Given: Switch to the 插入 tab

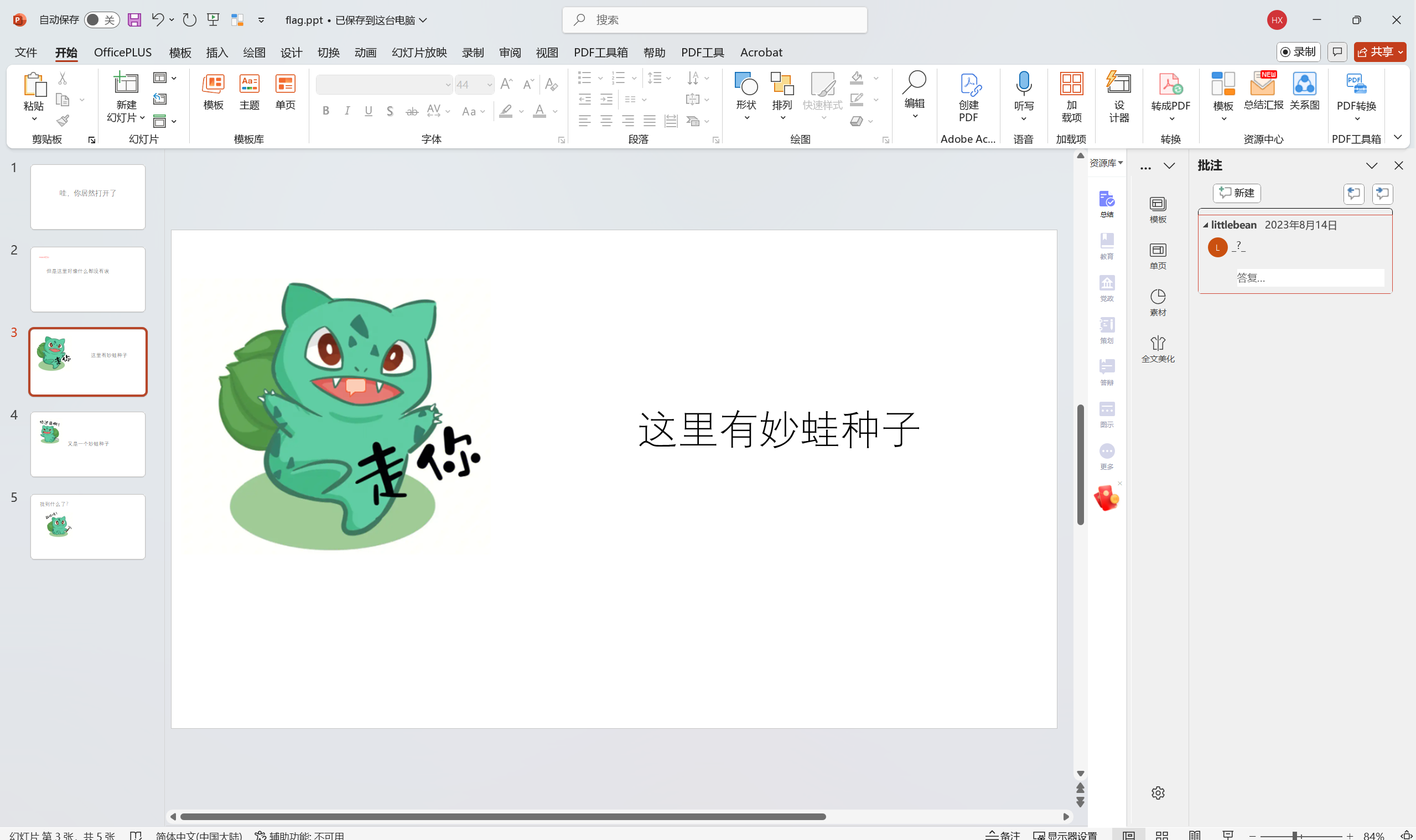Looking at the screenshot, I should [x=217, y=52].
